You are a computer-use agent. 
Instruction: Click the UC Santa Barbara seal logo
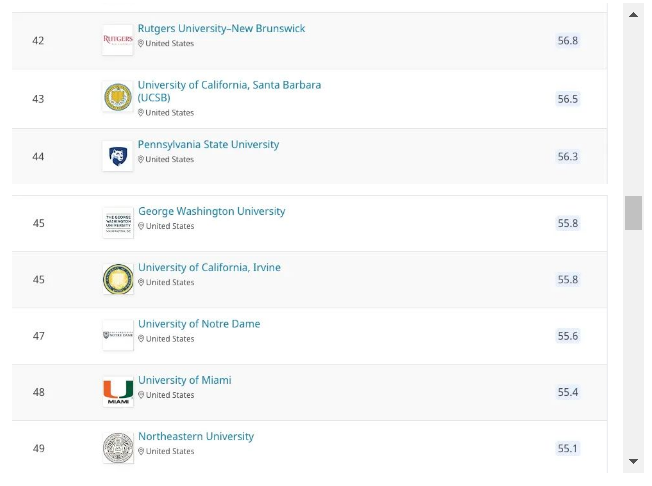click(x=118, y=97)
